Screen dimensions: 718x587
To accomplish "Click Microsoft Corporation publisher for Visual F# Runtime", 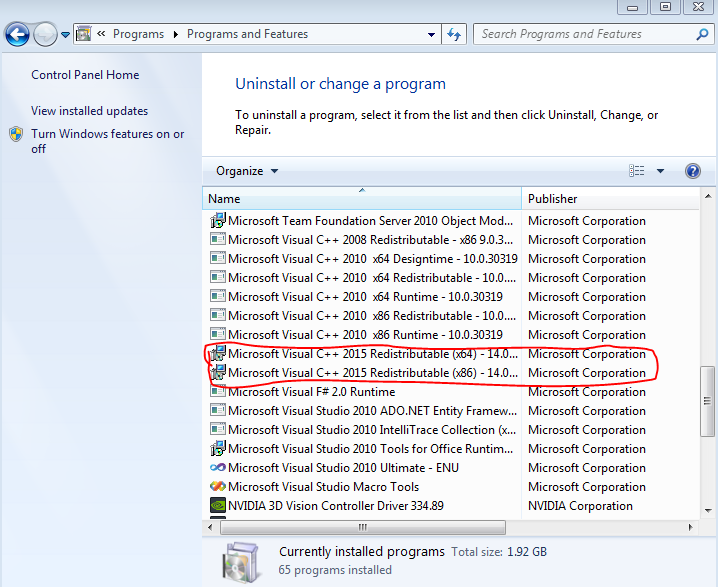I will [x=587, y=392].
